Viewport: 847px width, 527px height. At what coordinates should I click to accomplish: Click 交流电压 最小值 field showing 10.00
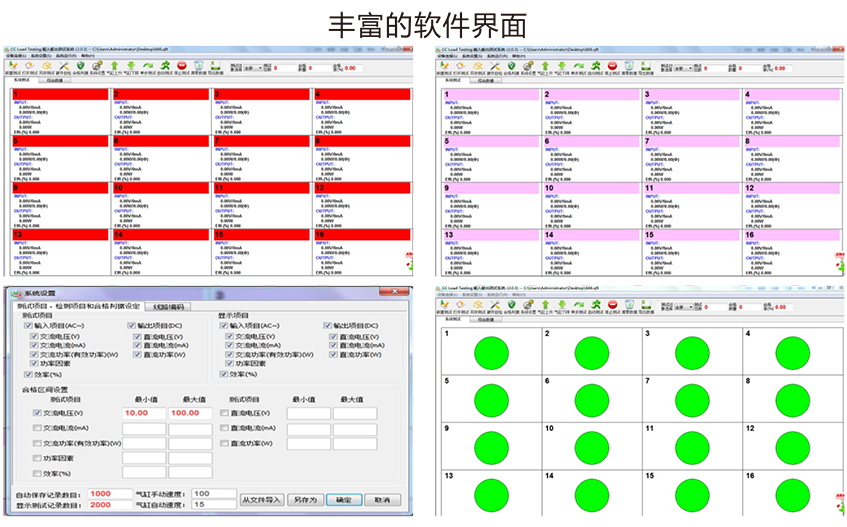[143, 412]
